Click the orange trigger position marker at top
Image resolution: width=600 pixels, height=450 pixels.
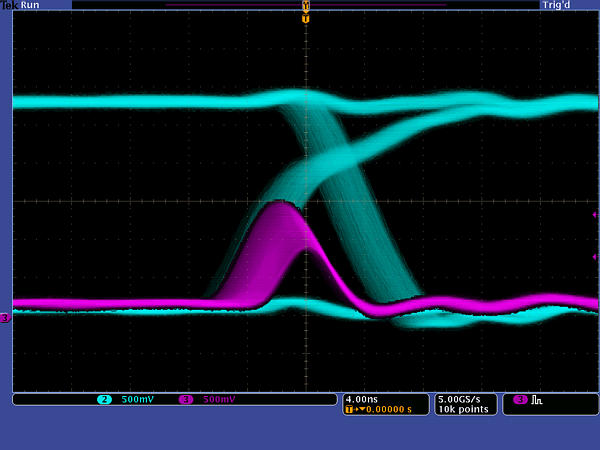[x=306, y=6]
